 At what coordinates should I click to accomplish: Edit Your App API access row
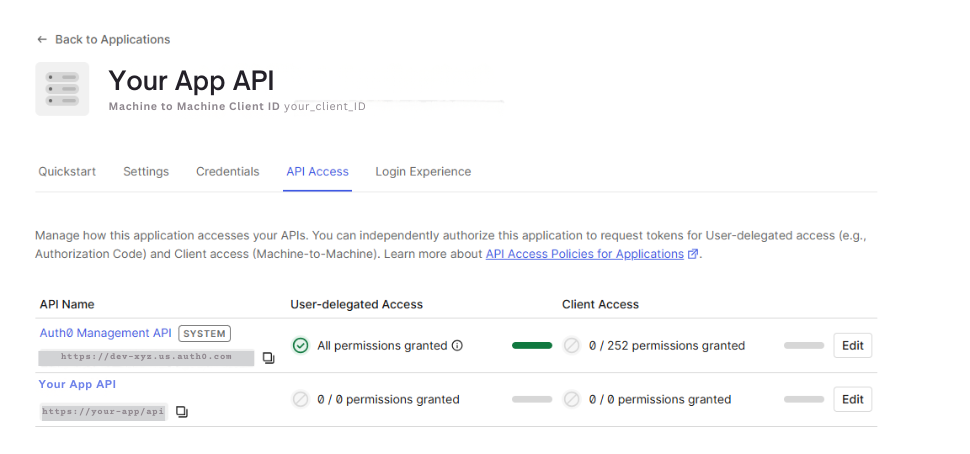pyautogui.click(x=852, y=400)
